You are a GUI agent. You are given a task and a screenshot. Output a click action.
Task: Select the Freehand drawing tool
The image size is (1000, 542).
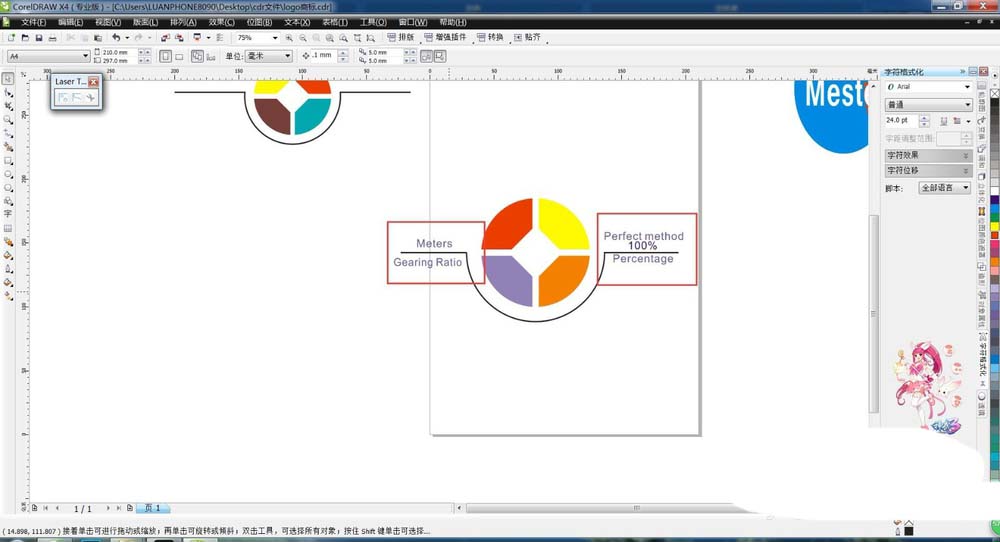[x=8, y=134]
